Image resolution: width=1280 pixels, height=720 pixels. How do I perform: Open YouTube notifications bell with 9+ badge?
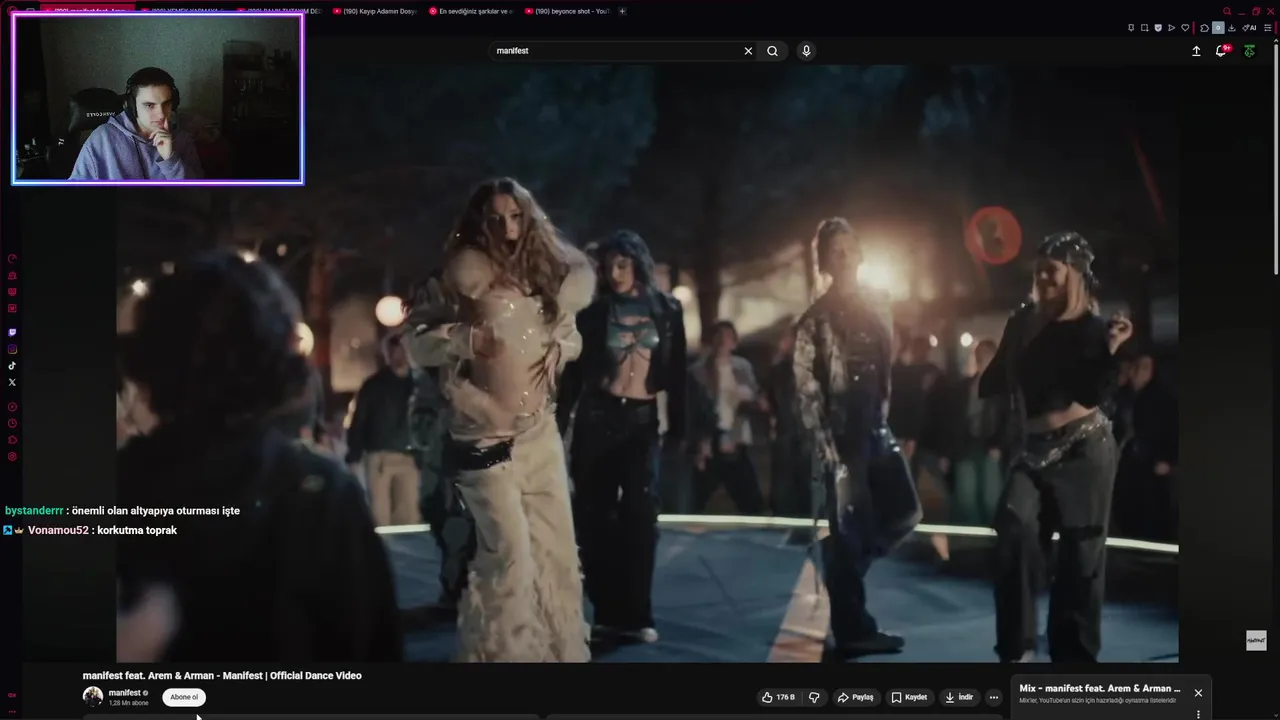(1222, 50)
